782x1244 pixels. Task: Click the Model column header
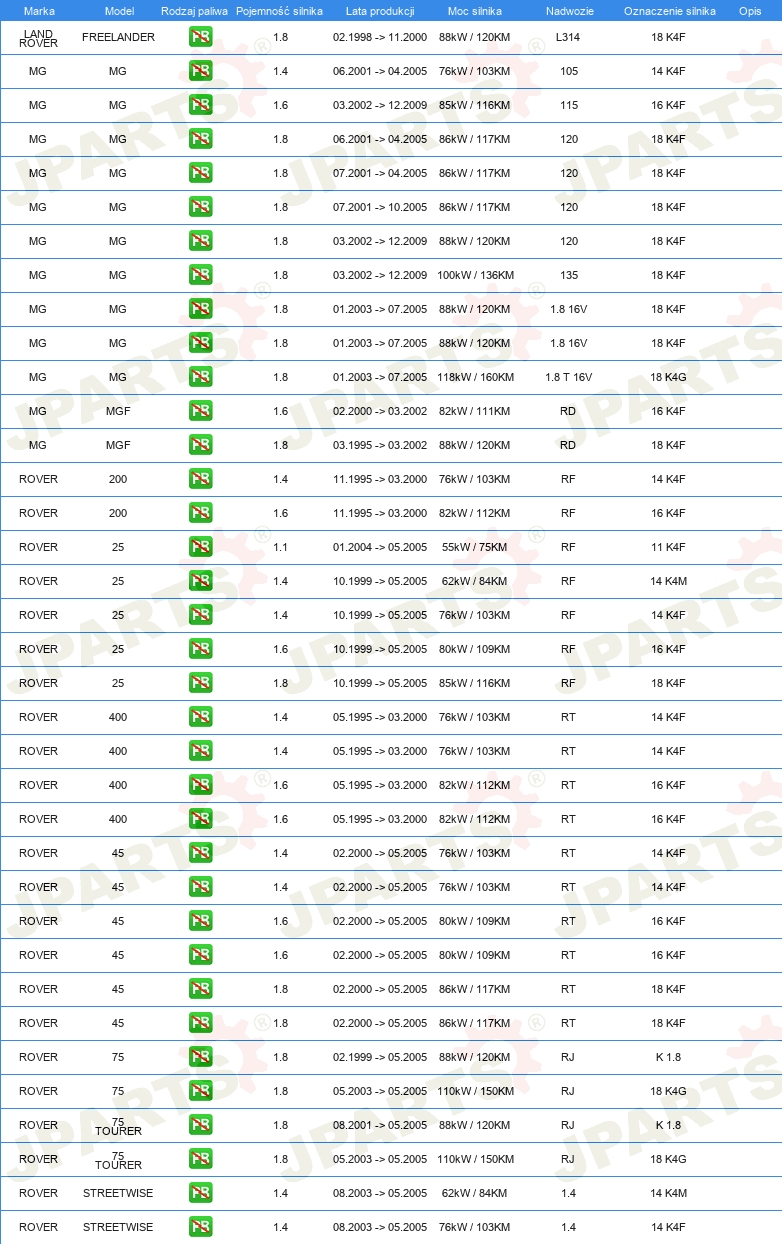pyautogui.click(x=119, y=11)
